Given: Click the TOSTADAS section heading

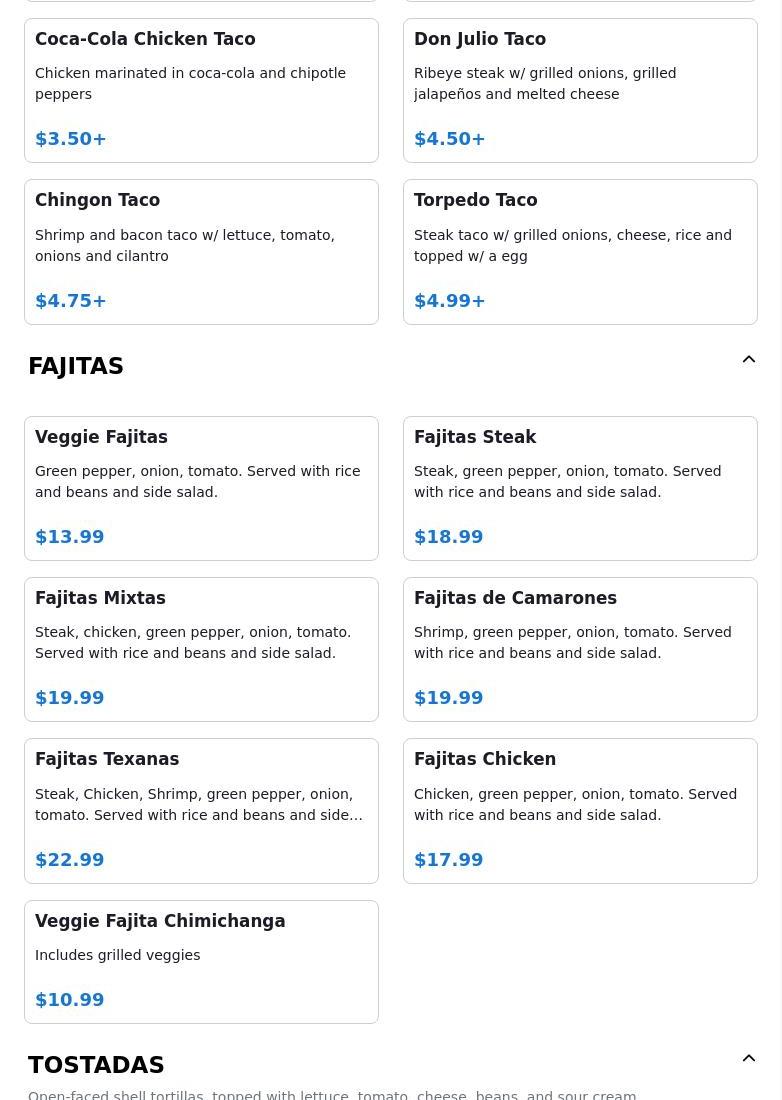Looking at the screenshot, I should [96, 1065].
